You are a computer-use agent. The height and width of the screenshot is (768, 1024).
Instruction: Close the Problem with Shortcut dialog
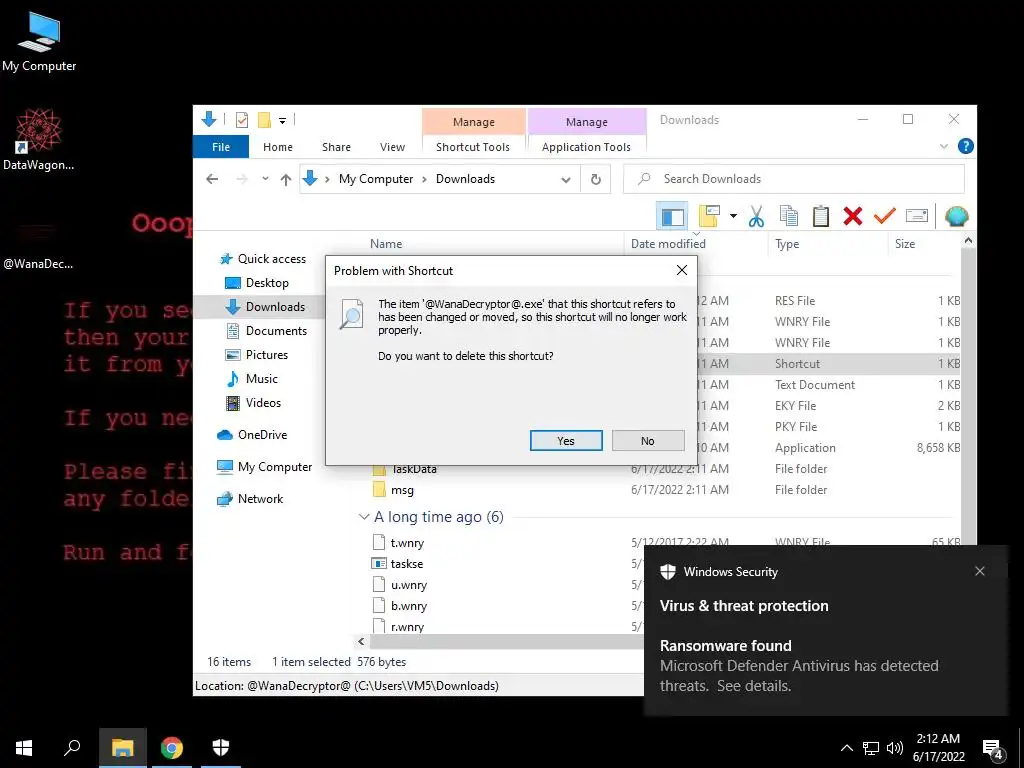(682, 270)
